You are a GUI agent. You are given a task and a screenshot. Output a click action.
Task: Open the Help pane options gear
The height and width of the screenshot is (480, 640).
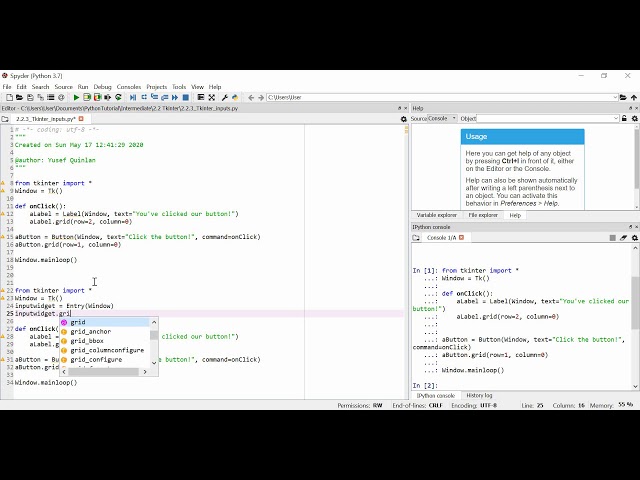pyautogui.click(x=634, y=118)
